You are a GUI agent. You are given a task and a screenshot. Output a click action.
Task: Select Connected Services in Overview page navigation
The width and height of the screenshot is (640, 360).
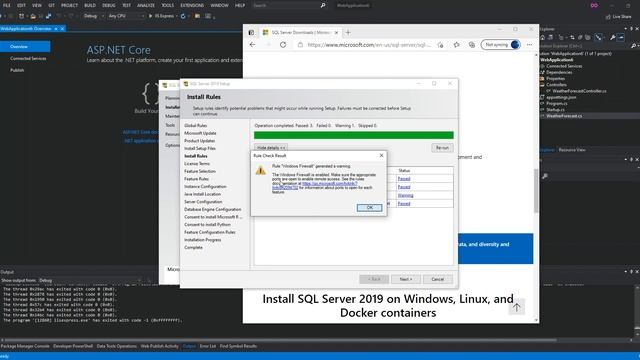(x=28, y=58)
